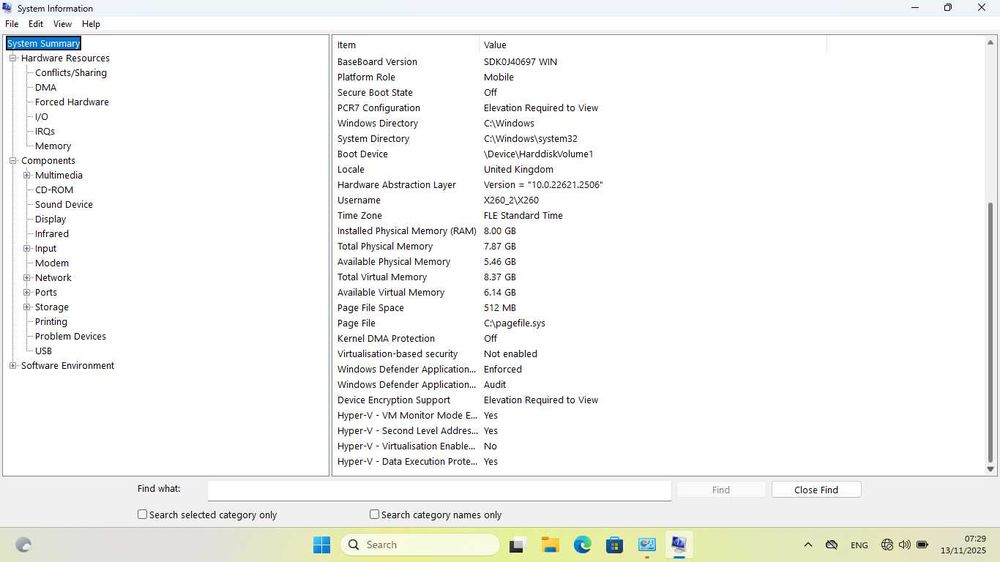Open Task View on the taskbar
Viewport: 1000px width, 562px height.
coord(516,545)
